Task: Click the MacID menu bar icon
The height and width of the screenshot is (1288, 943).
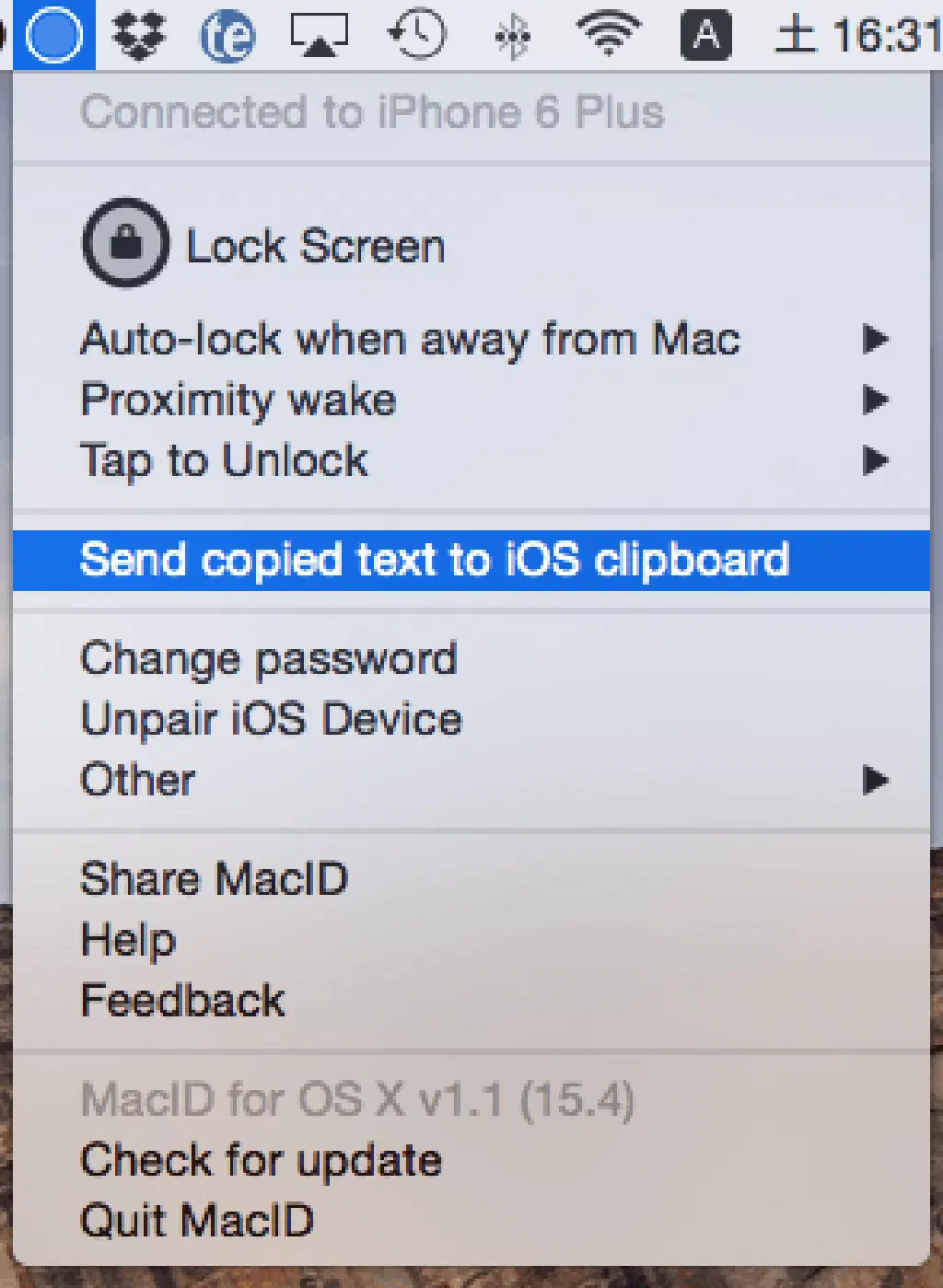Action: click(x=54, y=35)
